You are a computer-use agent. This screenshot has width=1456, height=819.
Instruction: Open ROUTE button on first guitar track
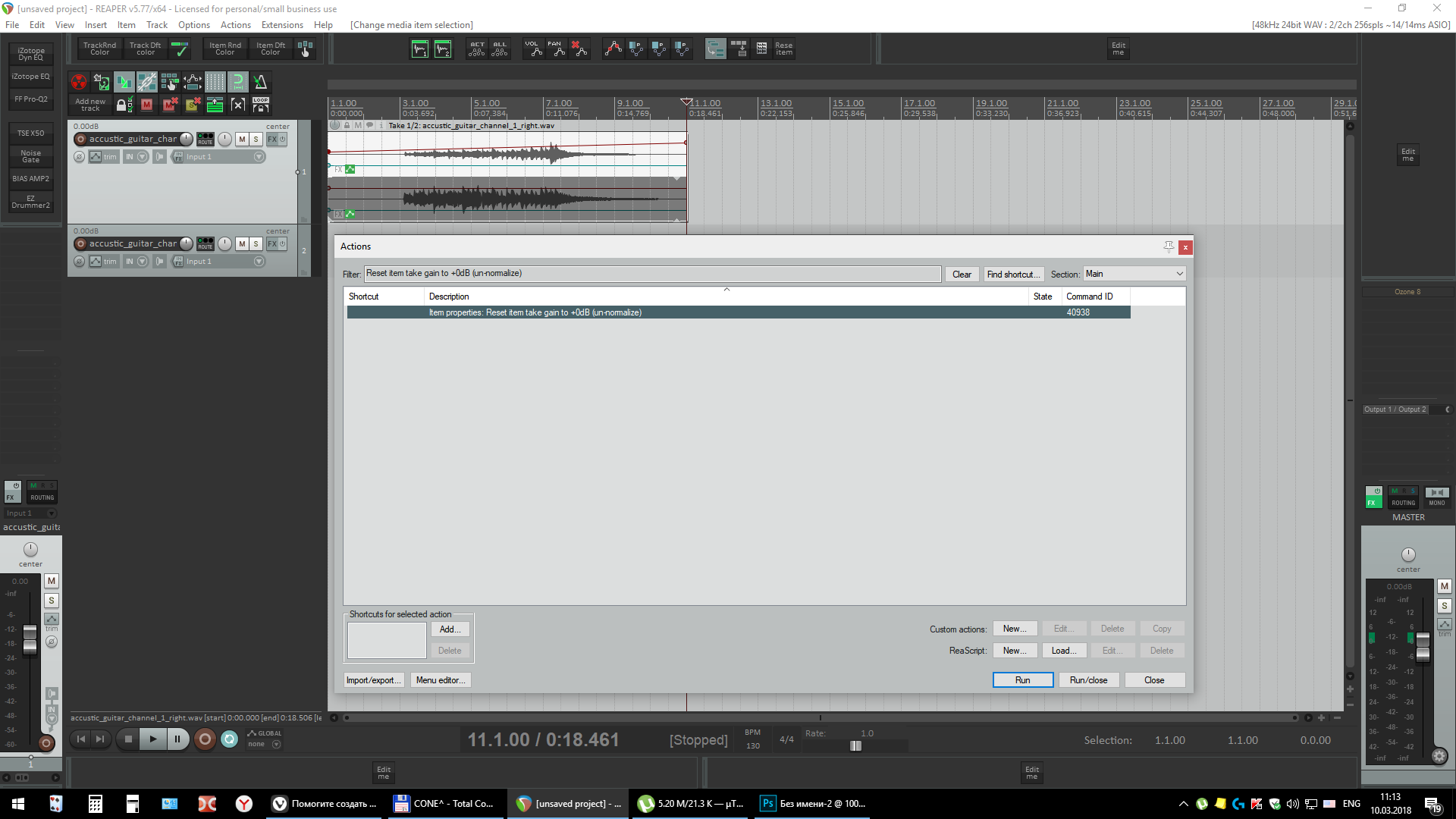pos(206,139)
